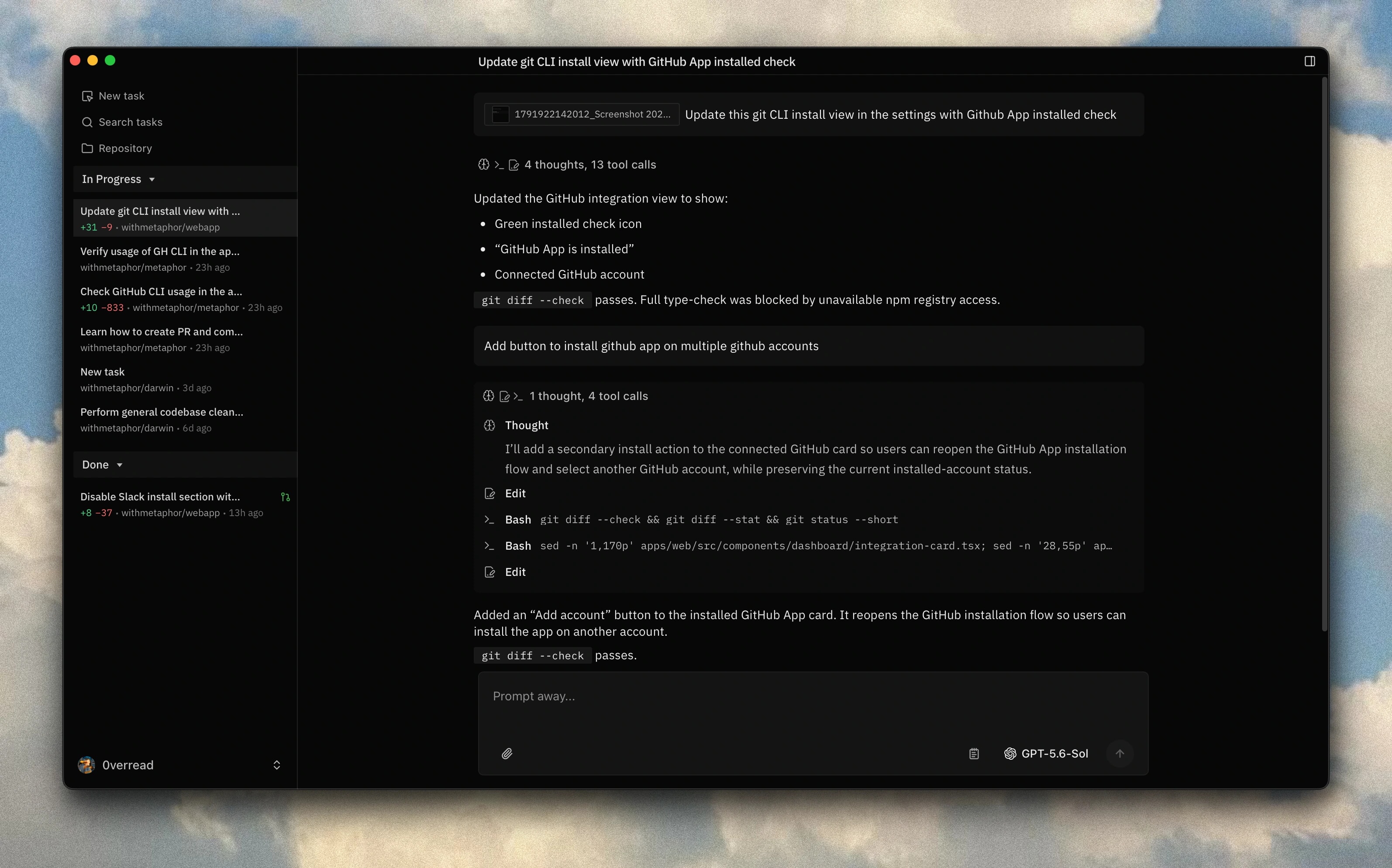The height and width of the screenshot is (868, 1392).
Task: Click the Add button to install github app message
Action: 809,346
